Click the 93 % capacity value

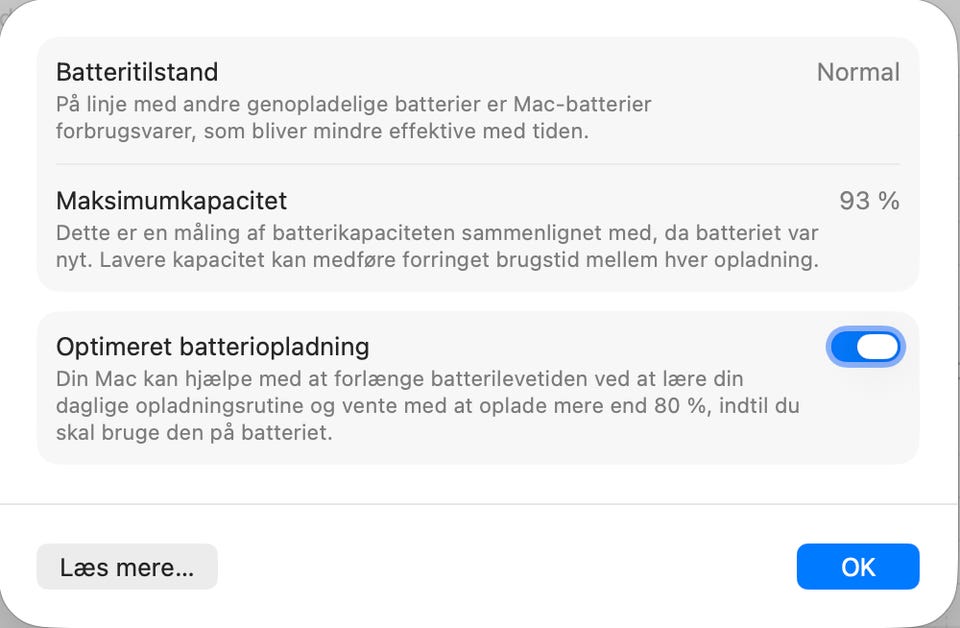[x=869, y=201]
